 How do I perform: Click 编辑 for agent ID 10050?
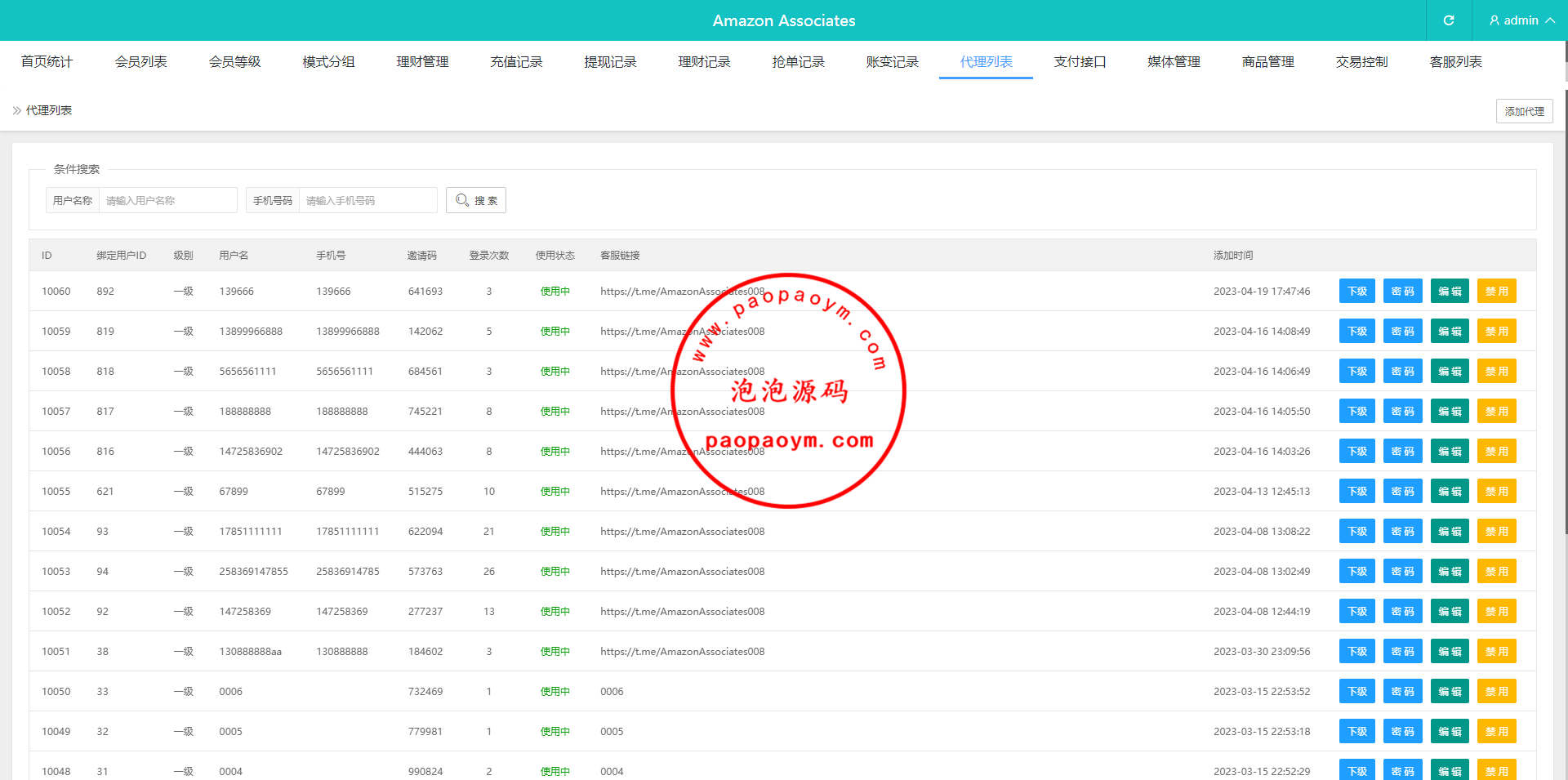click(x=1450, y=692)
